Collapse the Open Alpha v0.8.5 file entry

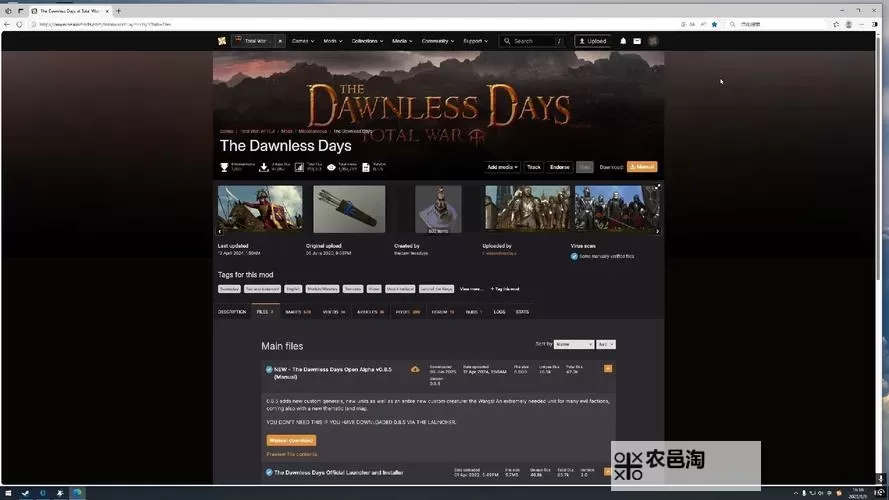point(608,368)
